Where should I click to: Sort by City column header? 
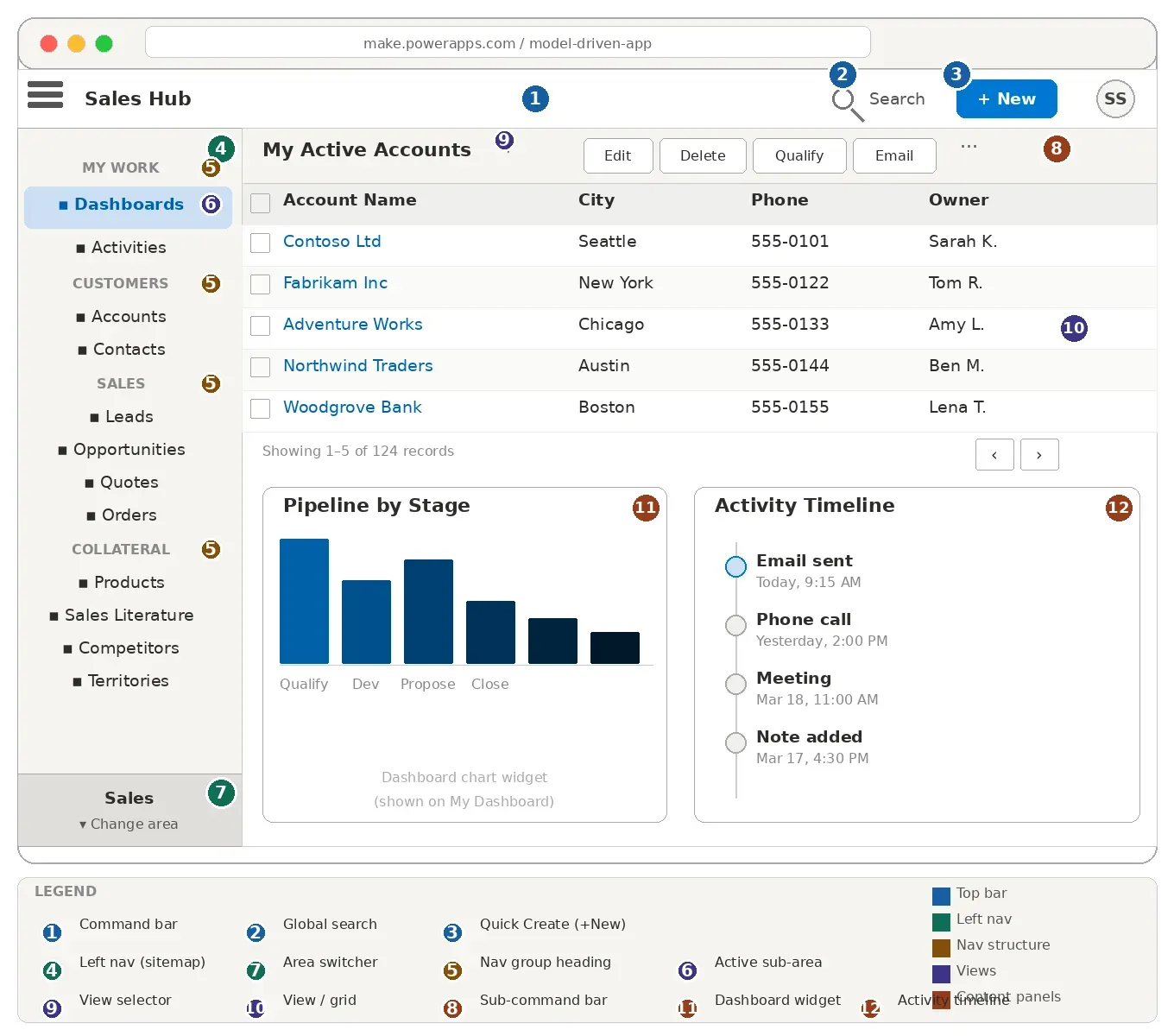point(596,200)
